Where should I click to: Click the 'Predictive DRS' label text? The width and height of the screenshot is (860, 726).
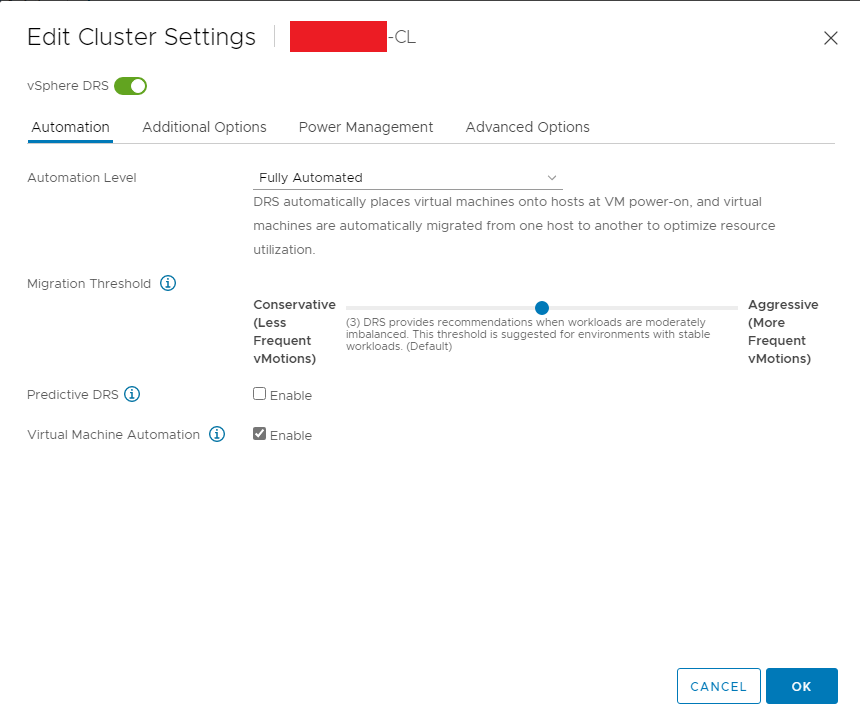pos(72,395)
